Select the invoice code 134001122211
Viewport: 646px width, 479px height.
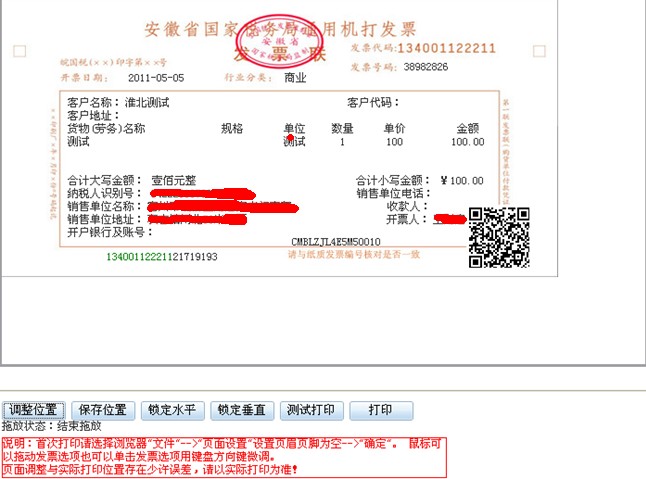tap(446, 48)
